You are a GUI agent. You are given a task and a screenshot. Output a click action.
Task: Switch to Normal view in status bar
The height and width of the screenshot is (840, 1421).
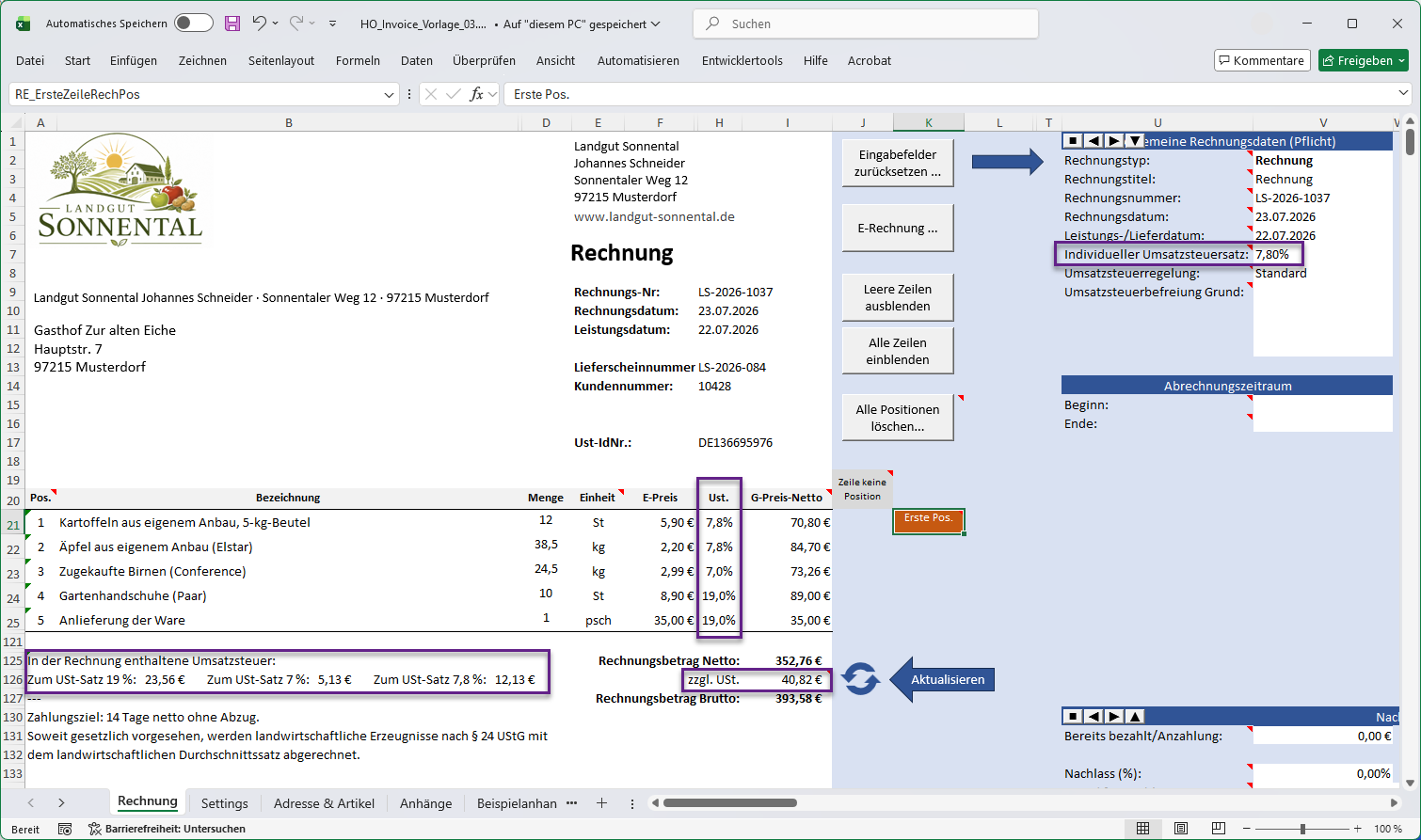coord(1142,829)
